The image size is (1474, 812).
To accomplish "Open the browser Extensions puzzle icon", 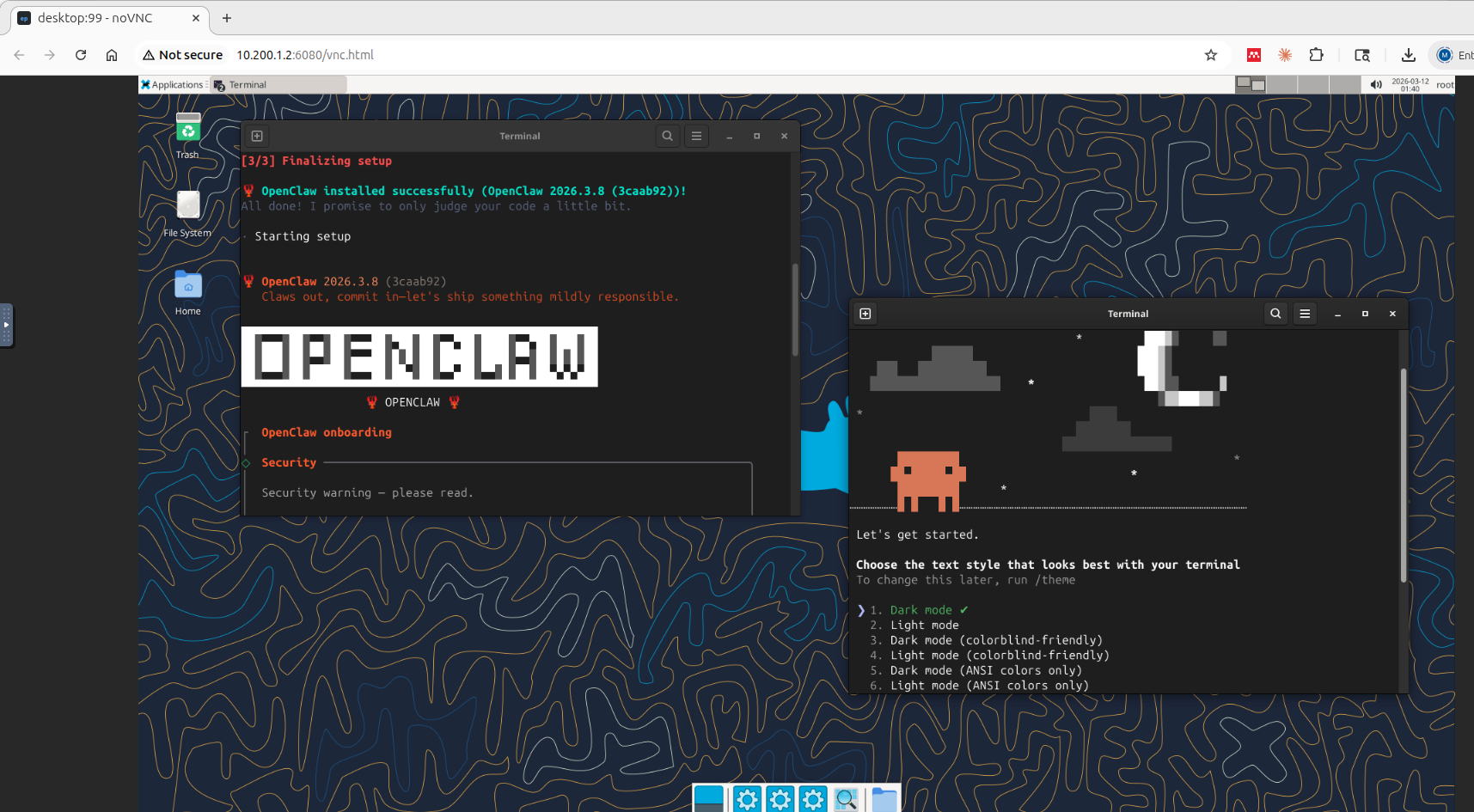I will [1316, 54].
